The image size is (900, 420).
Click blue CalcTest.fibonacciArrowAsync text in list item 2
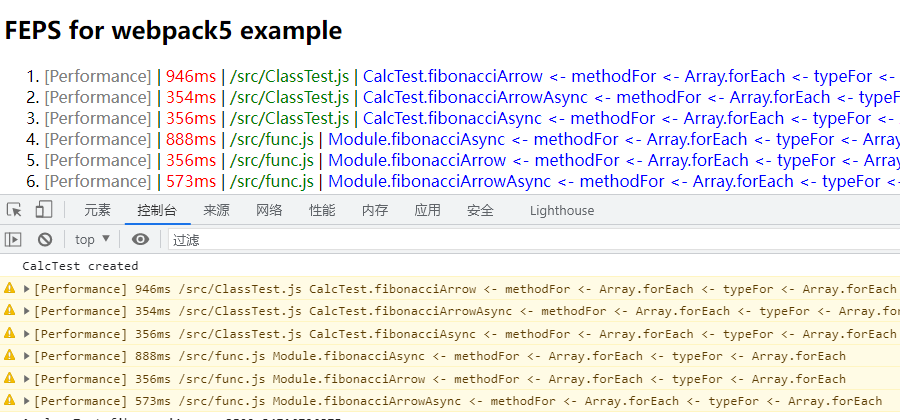coord(475,98)
